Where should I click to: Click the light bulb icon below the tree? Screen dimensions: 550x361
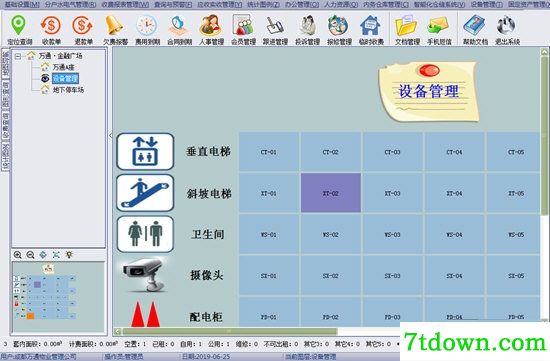pos(69,255)
